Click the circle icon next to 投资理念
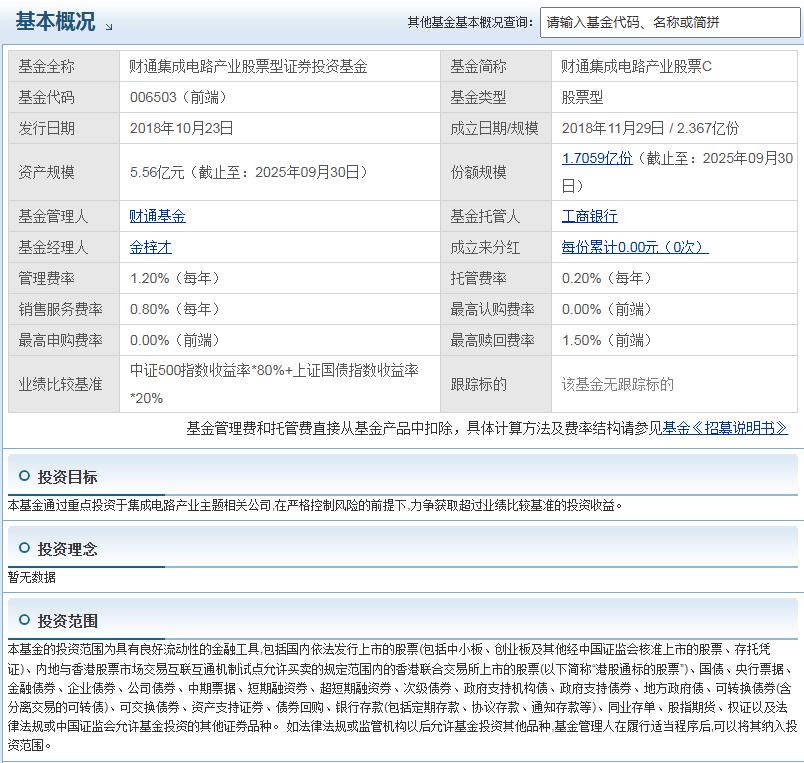 [x=24, y=548]
